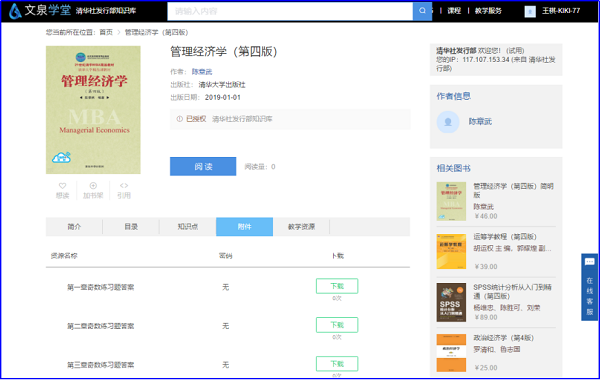The width and height of the screenshot is (600, 380).
Task: Click the search input field
Action: 290,11
